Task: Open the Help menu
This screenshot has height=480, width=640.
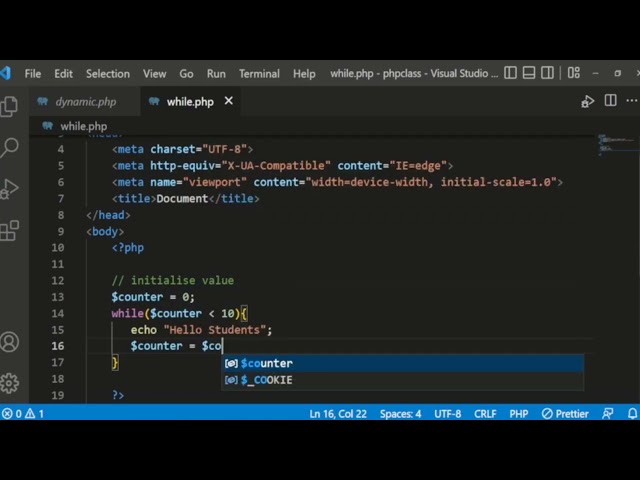Action: click(x=304, y=74)
